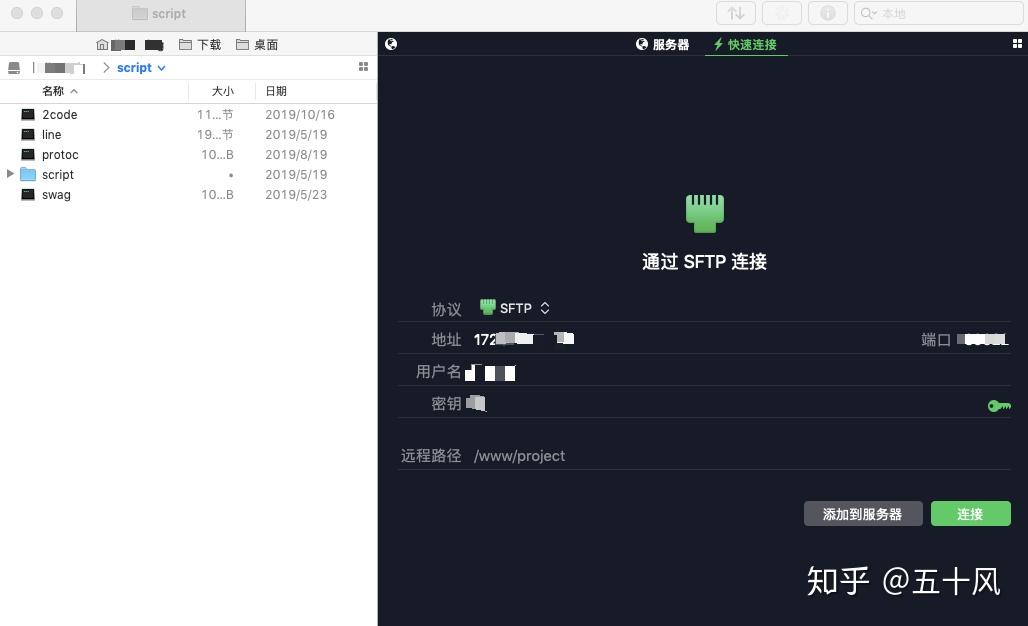1028x626 pixels.
Task: Click the disk icon in the path bar
Action: tap(13, 67)
